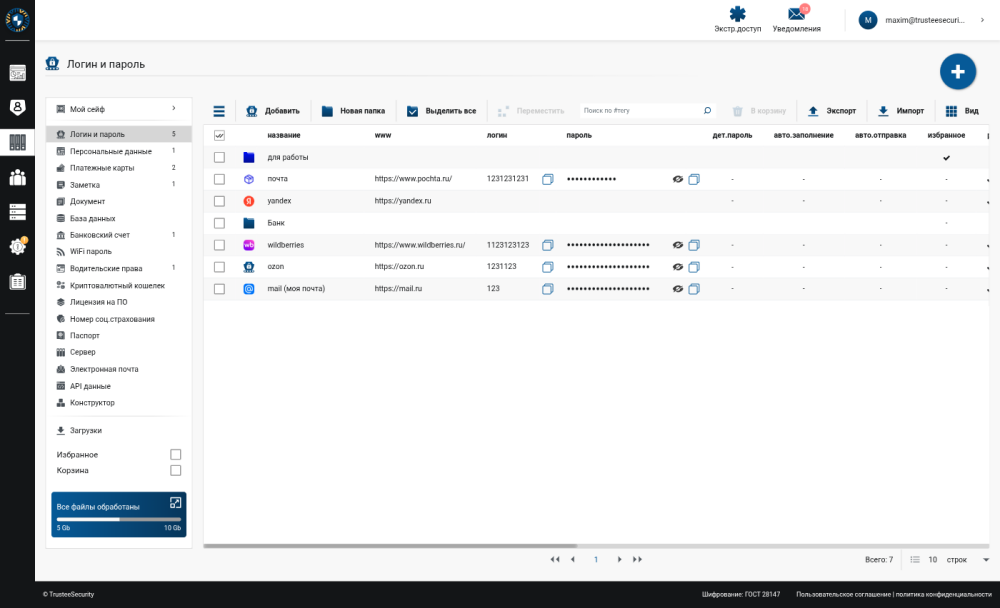1000x608 pixels.
Task: Copy password for the ozon entry
Action: pyautogui.click(x=694, y=267)
